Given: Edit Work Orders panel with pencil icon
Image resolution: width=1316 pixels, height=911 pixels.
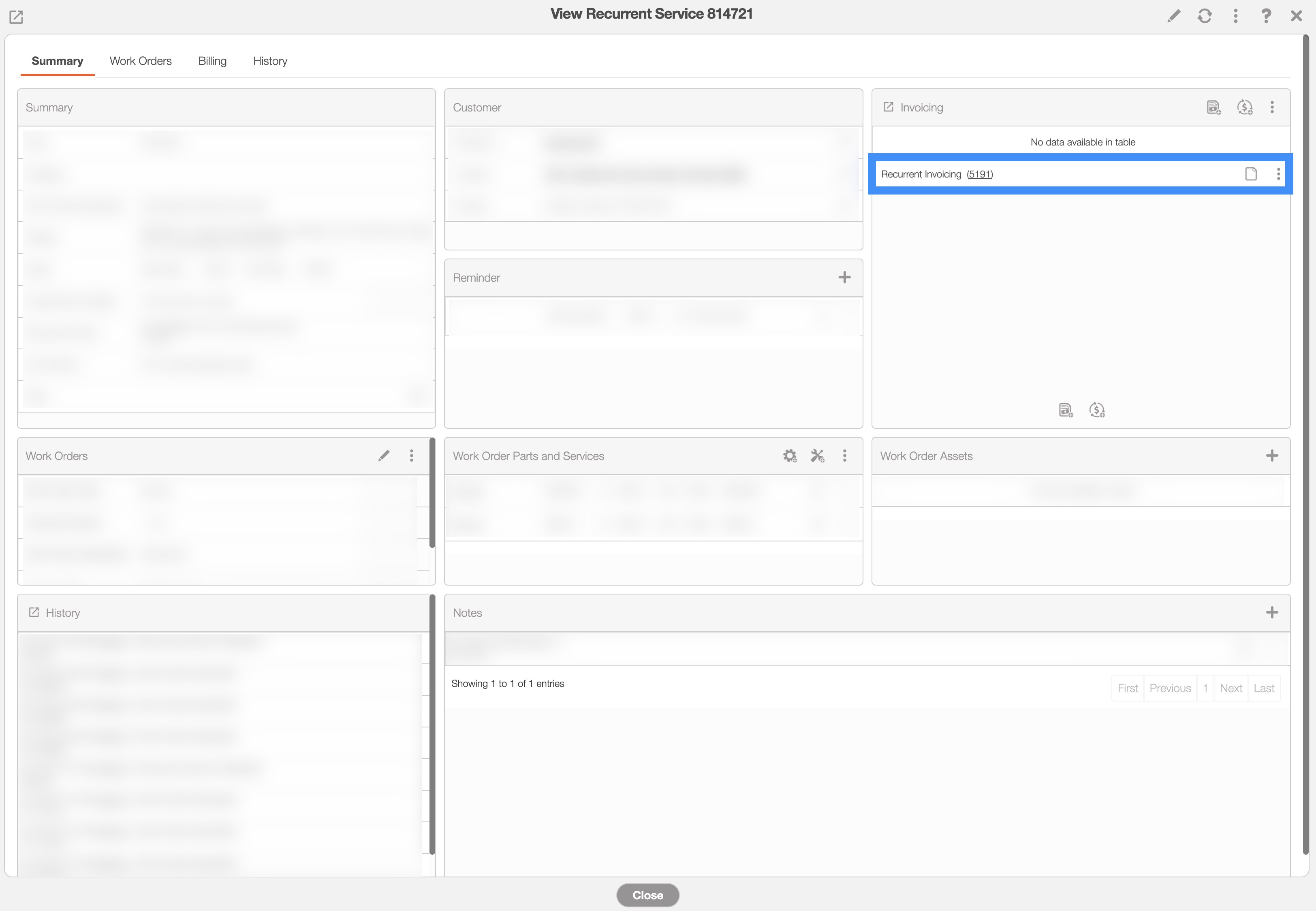Looking at the screenshot, I should coord(384,455).
